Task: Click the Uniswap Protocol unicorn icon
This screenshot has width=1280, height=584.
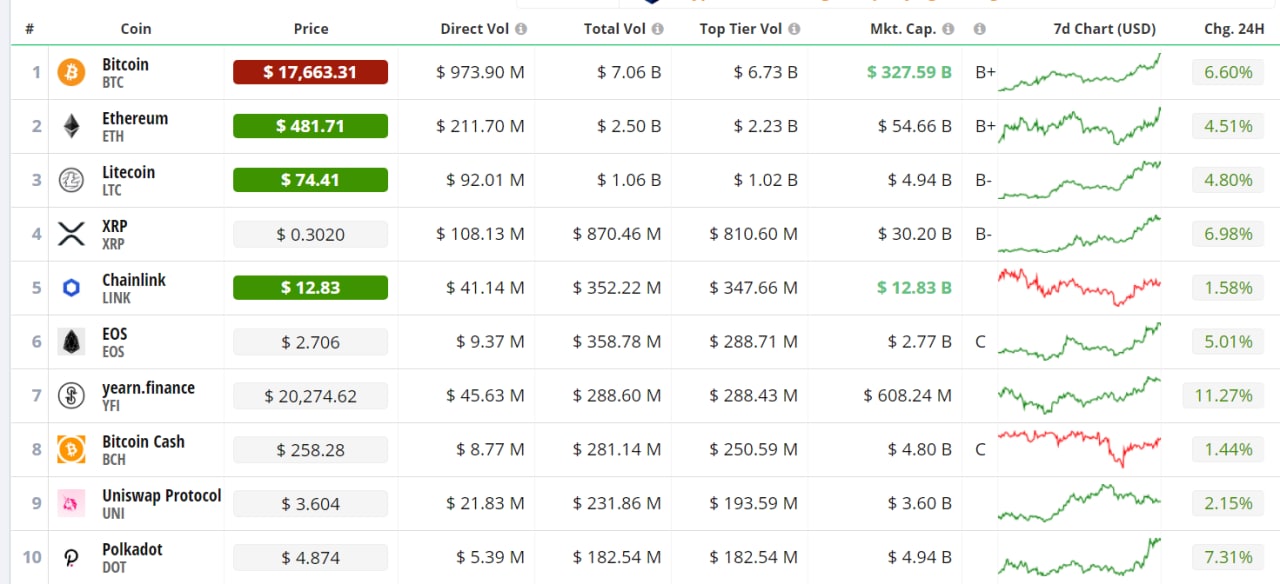Action: [x=71, y=504]
